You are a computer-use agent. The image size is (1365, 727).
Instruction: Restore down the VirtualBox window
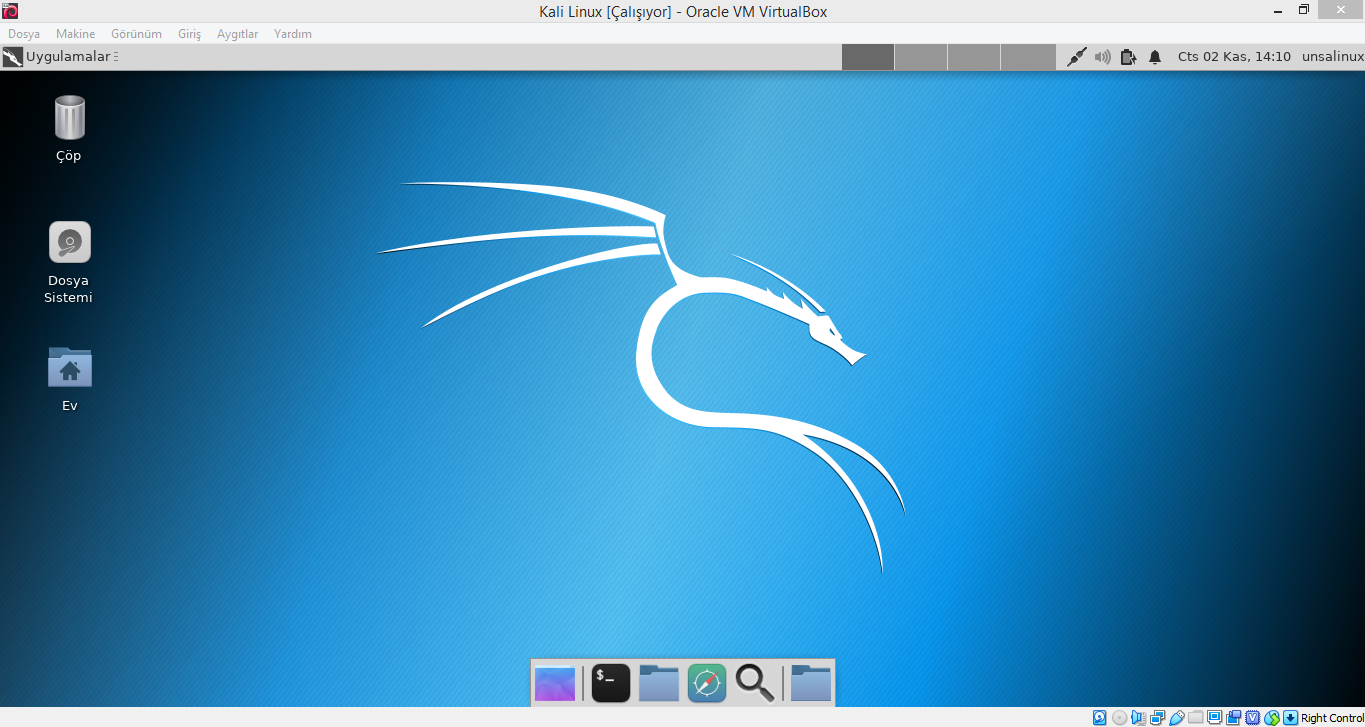pos(1304,10)
